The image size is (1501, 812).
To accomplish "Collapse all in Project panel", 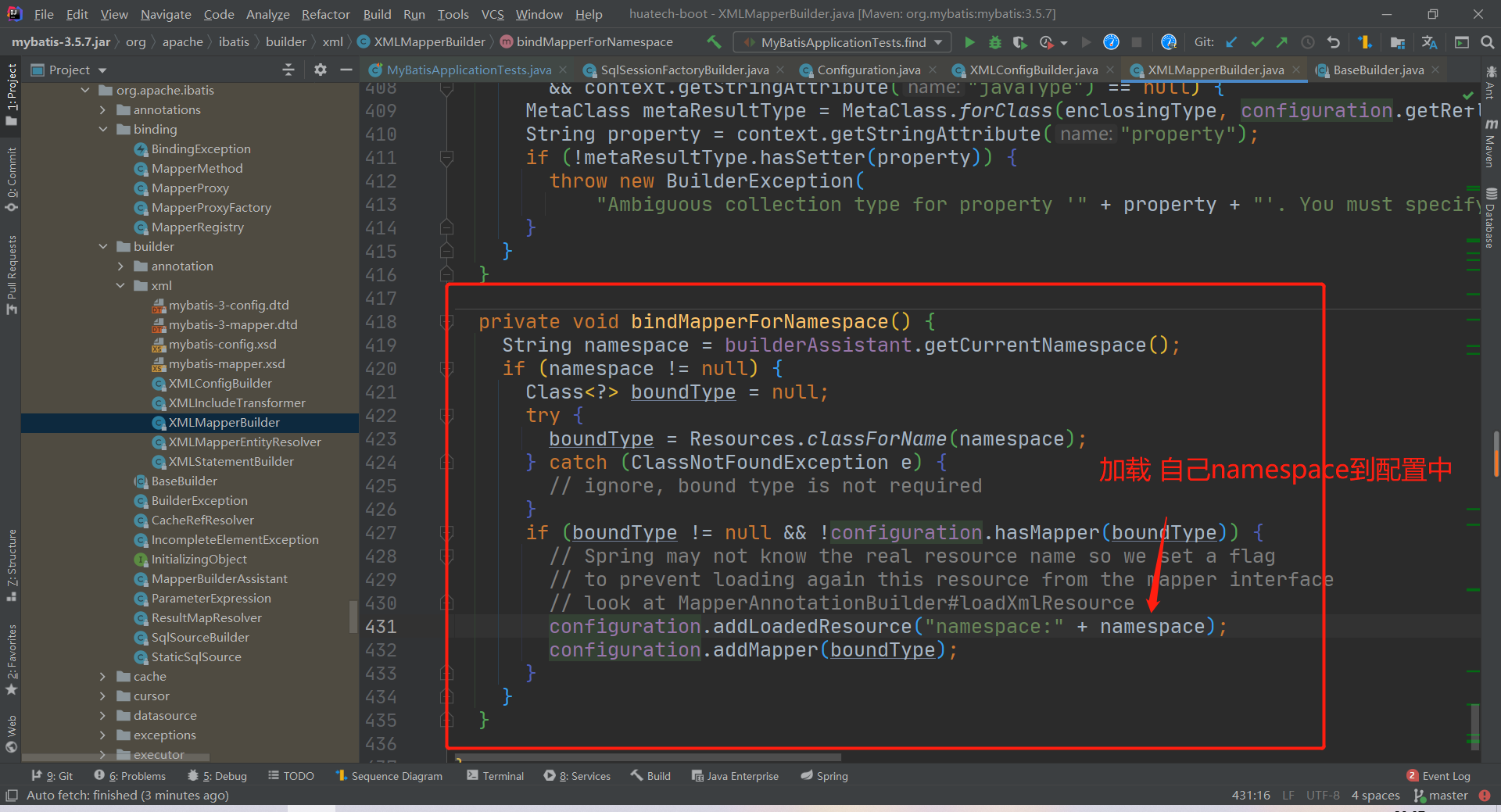I will click(288, 70).
